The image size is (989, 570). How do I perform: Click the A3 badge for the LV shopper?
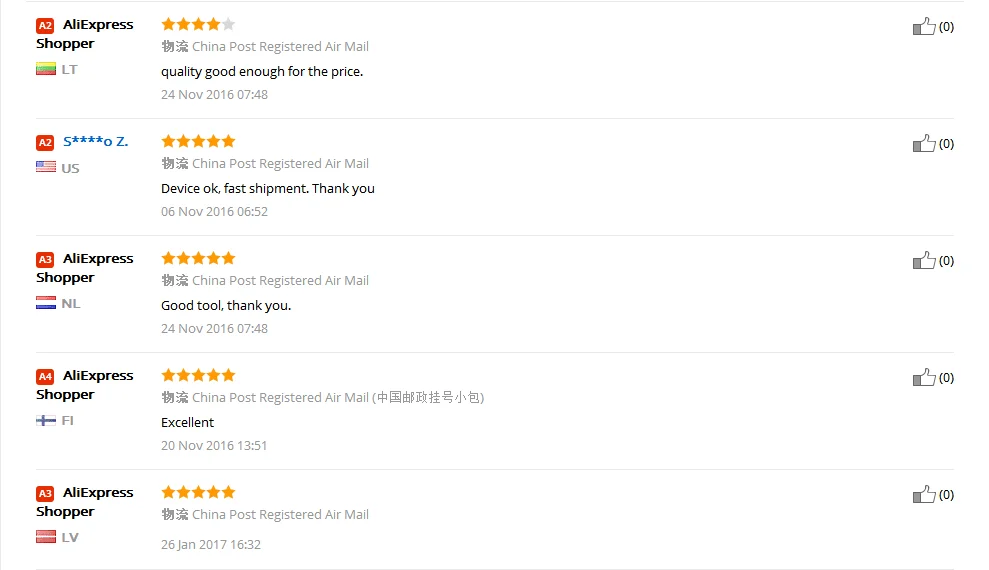pos(45,494)
